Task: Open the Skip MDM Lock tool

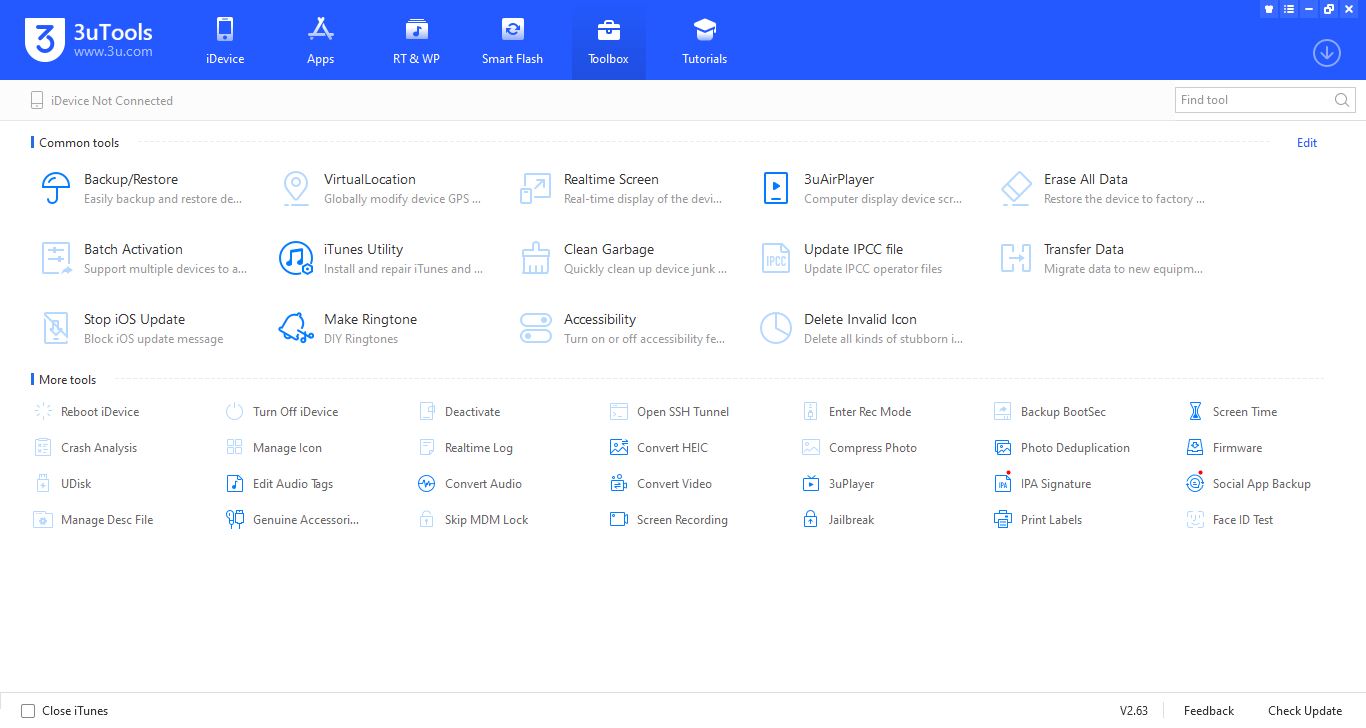Action: click(473, 520)
